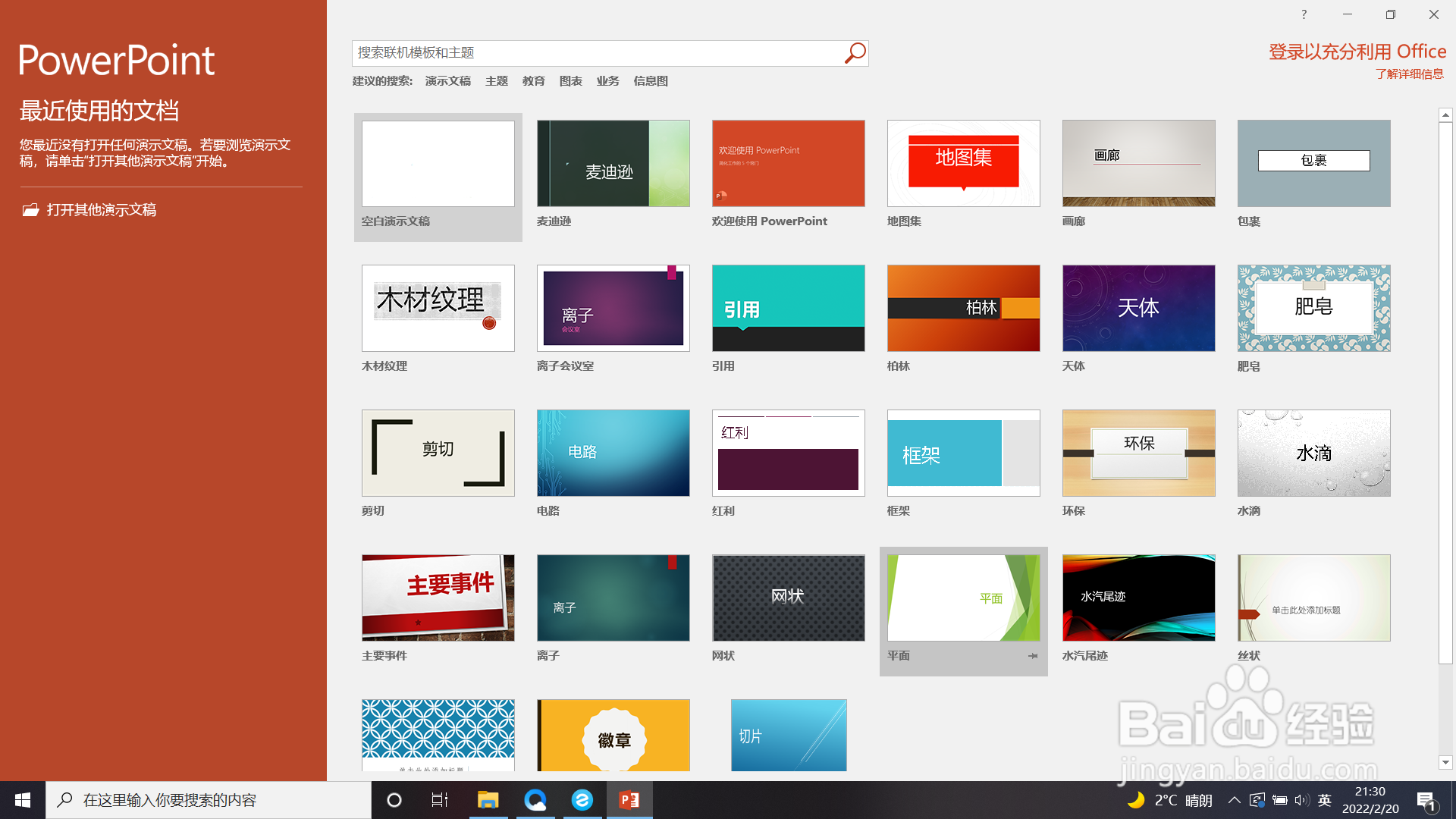Choose the 徽章 template thumbnail
The image size is (1456, 819).
pyautogui.click(x=613, y=736)
